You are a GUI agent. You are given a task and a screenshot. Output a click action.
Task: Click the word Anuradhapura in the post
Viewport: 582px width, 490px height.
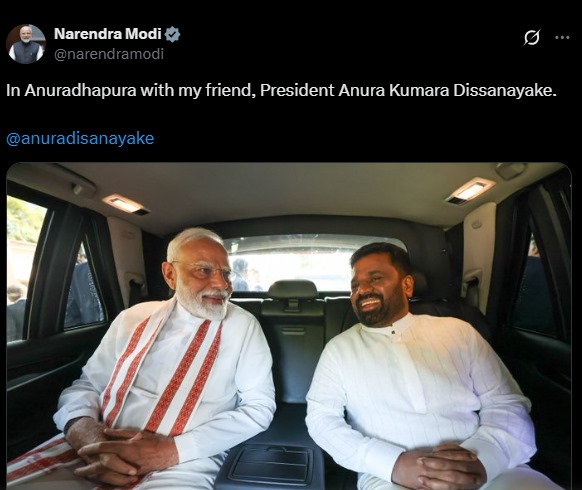80,91
